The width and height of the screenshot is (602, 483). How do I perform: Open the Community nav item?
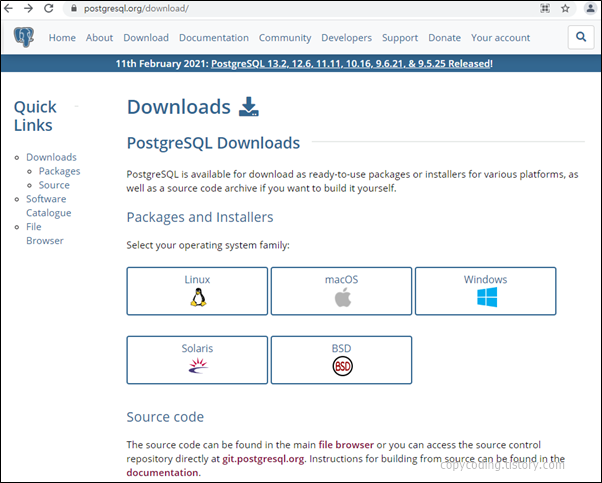(x=285, y=38)
